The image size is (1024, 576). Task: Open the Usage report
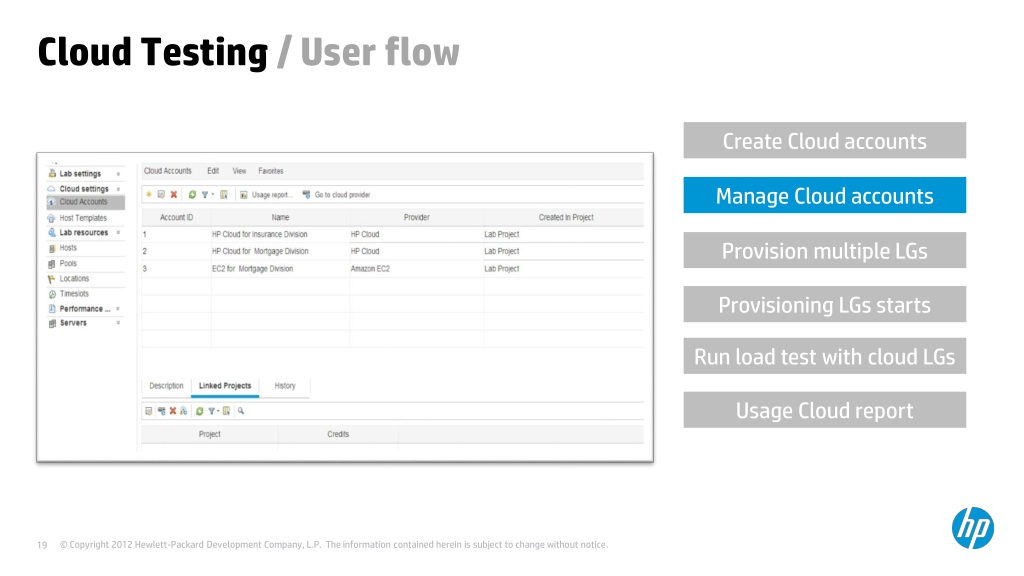coord(266,195)
